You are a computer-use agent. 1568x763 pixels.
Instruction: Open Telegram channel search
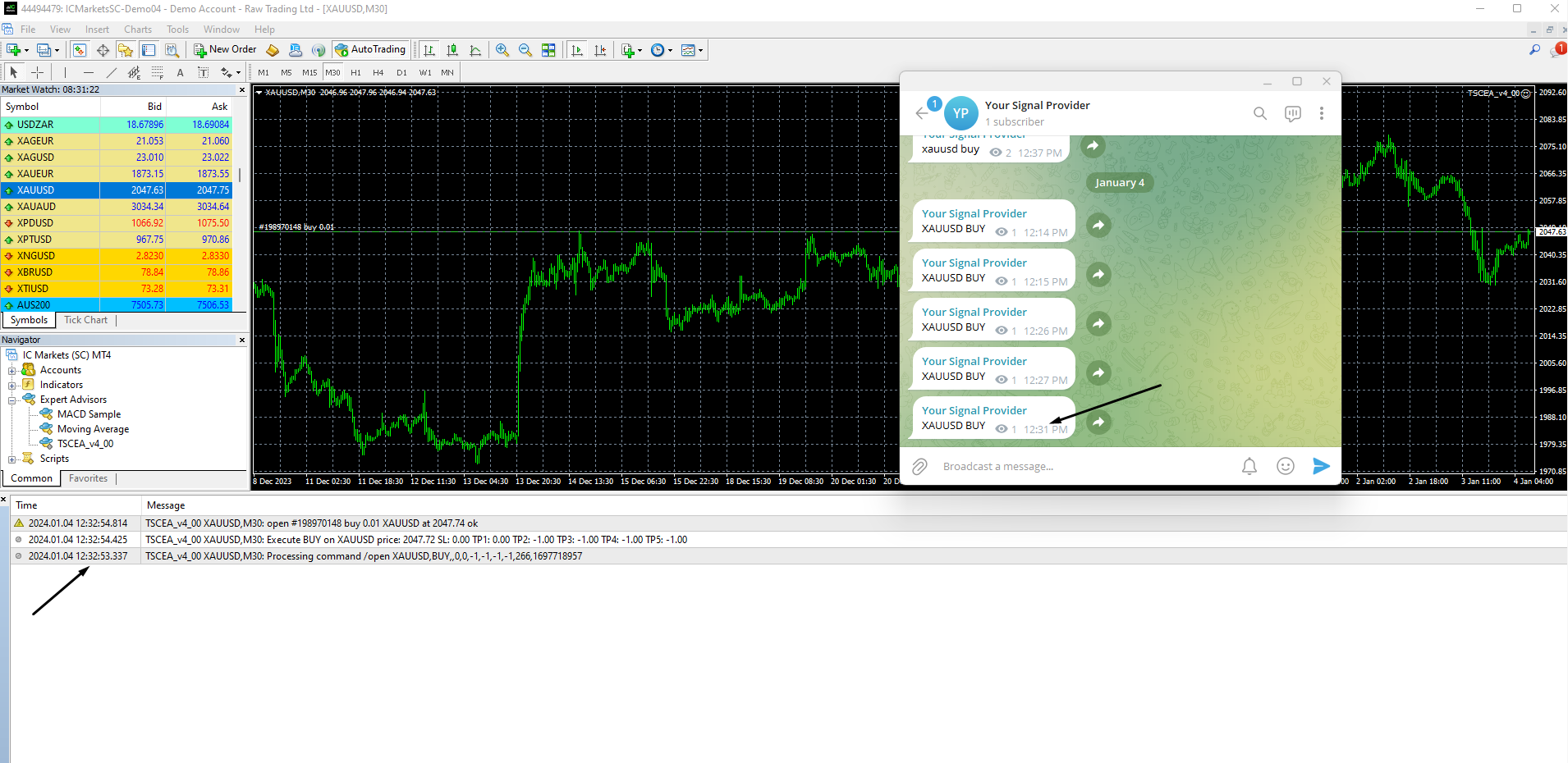(x=1259, y=113)
